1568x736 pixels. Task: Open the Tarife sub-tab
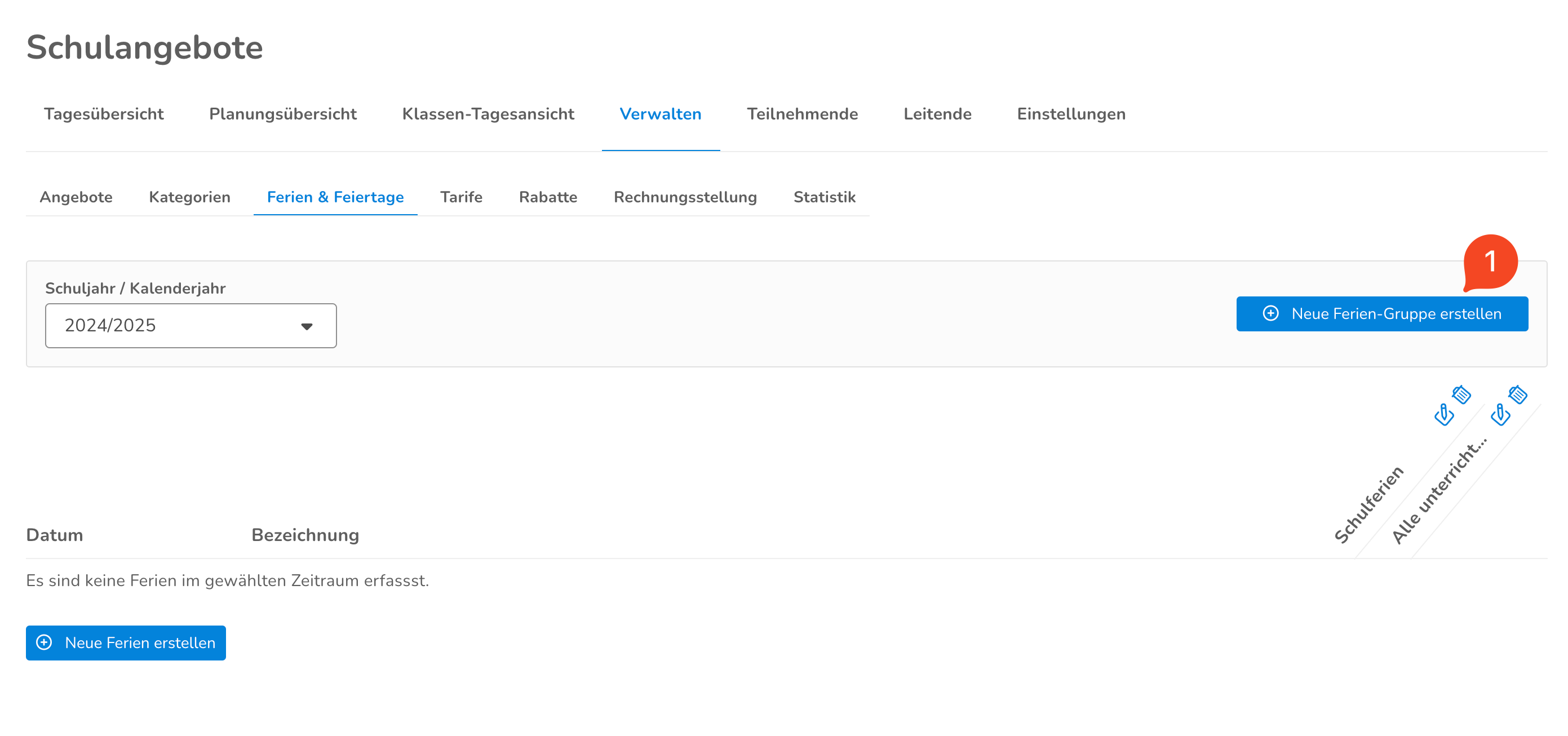coord(461,197)
